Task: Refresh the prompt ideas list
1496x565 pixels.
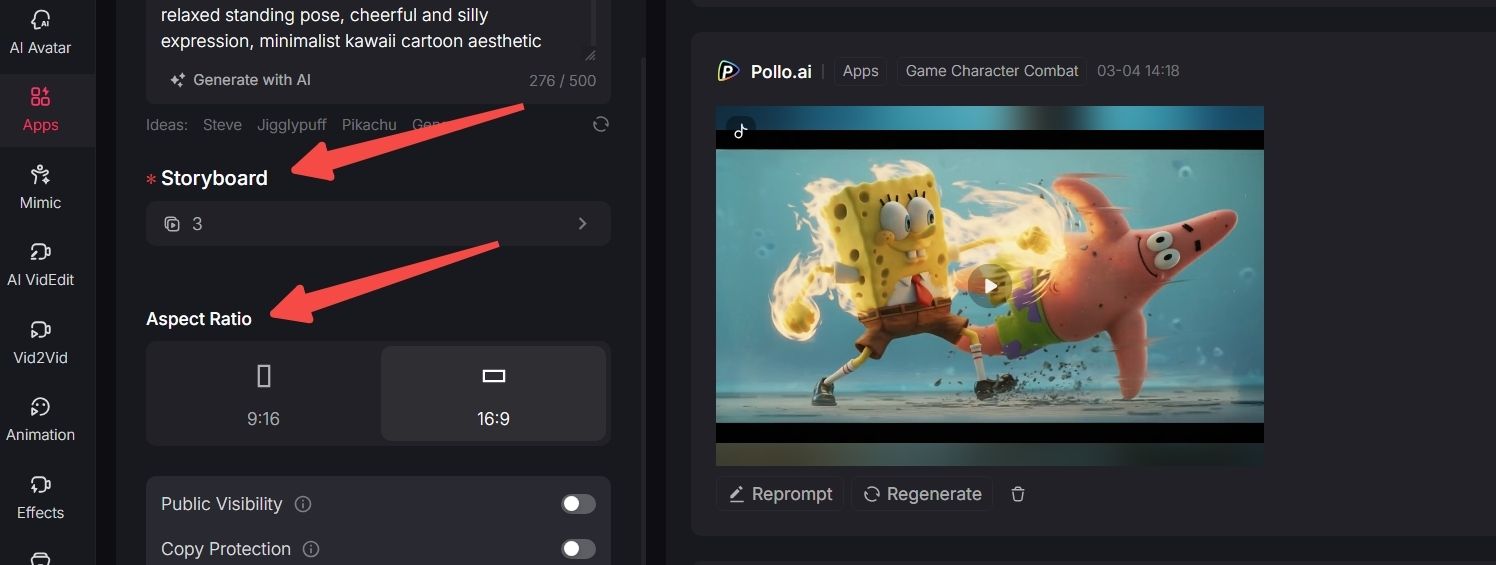Action: [600, 124]
